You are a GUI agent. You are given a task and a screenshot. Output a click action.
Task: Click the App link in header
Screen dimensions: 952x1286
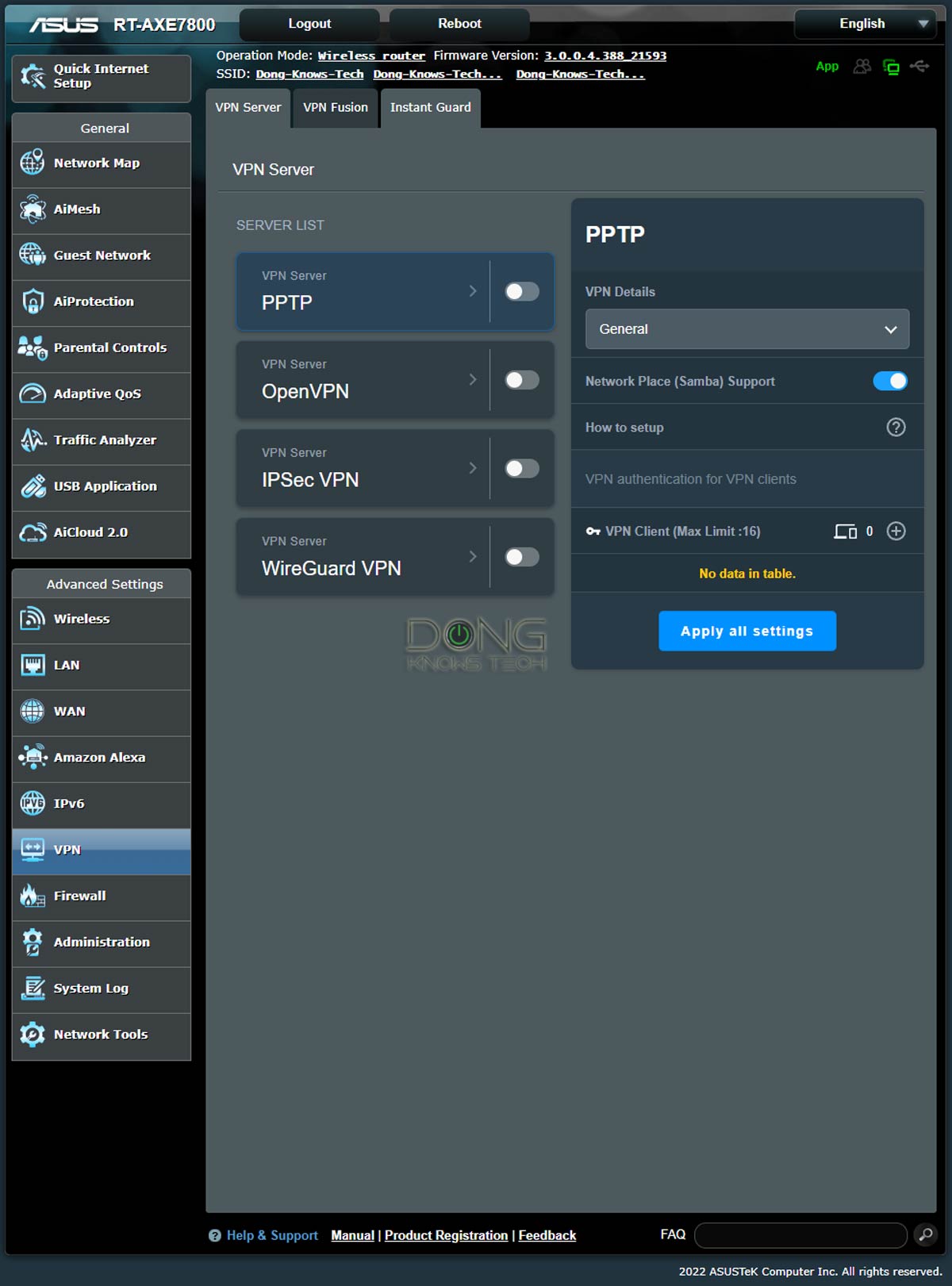click(827, 67)
